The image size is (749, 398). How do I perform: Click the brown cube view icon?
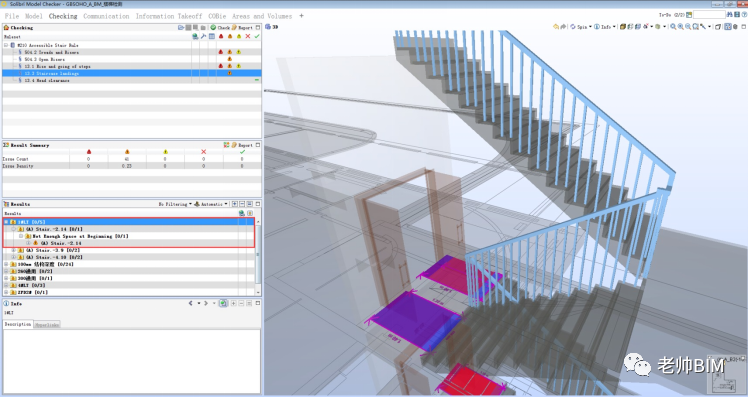click(623, 27)
